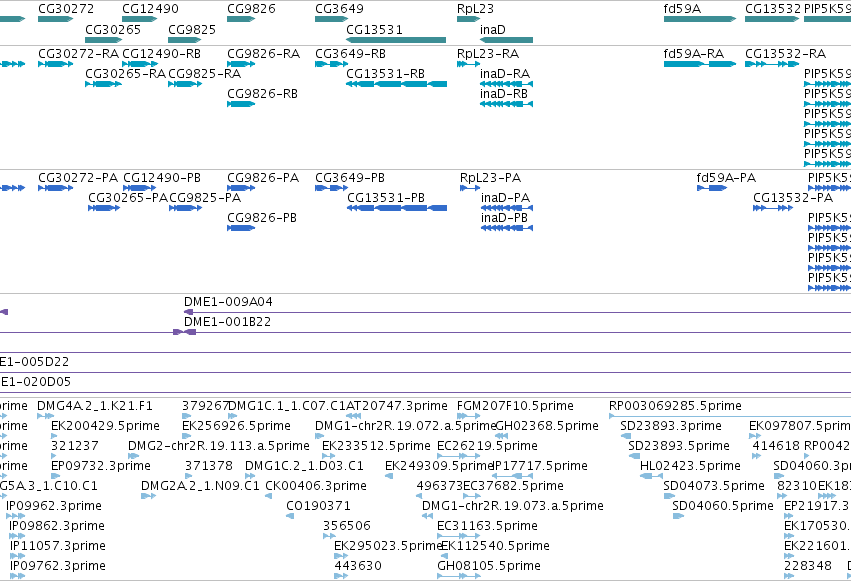
Task: Select protein CG30265-PA
Action: pos(104,208)
